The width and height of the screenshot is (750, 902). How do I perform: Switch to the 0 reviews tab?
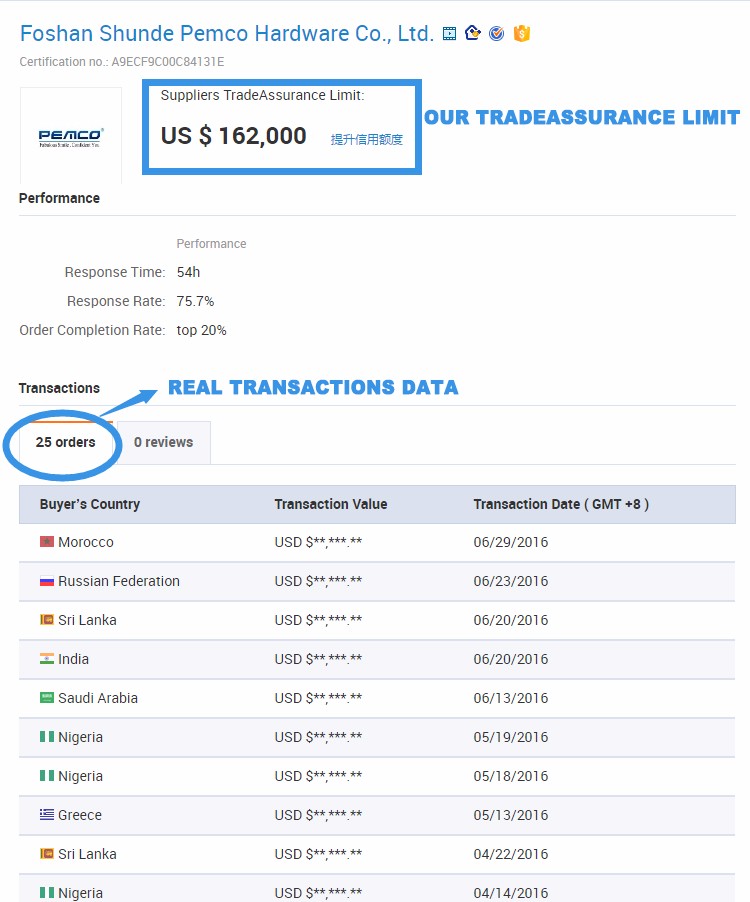(163, 442)
